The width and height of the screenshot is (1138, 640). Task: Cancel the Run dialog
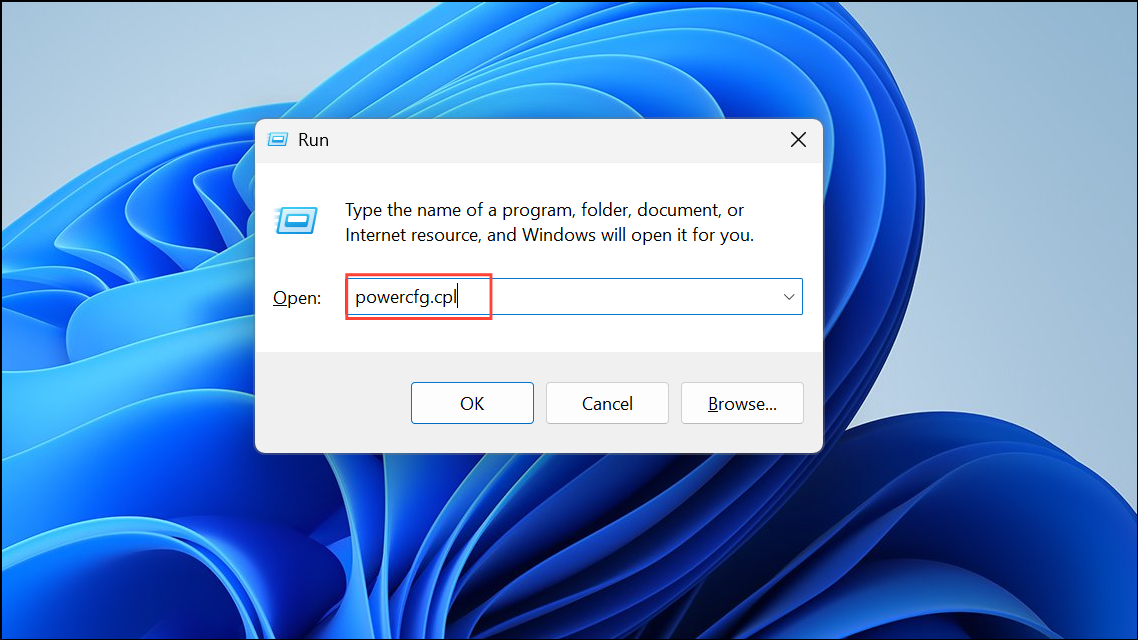click(607, 403)
